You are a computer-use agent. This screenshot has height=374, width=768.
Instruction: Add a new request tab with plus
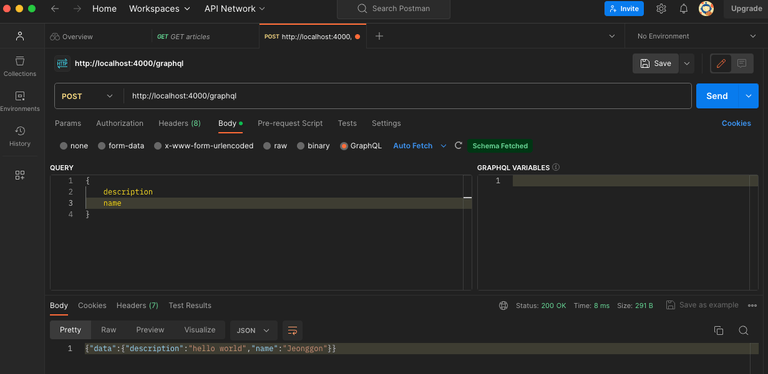379,36
